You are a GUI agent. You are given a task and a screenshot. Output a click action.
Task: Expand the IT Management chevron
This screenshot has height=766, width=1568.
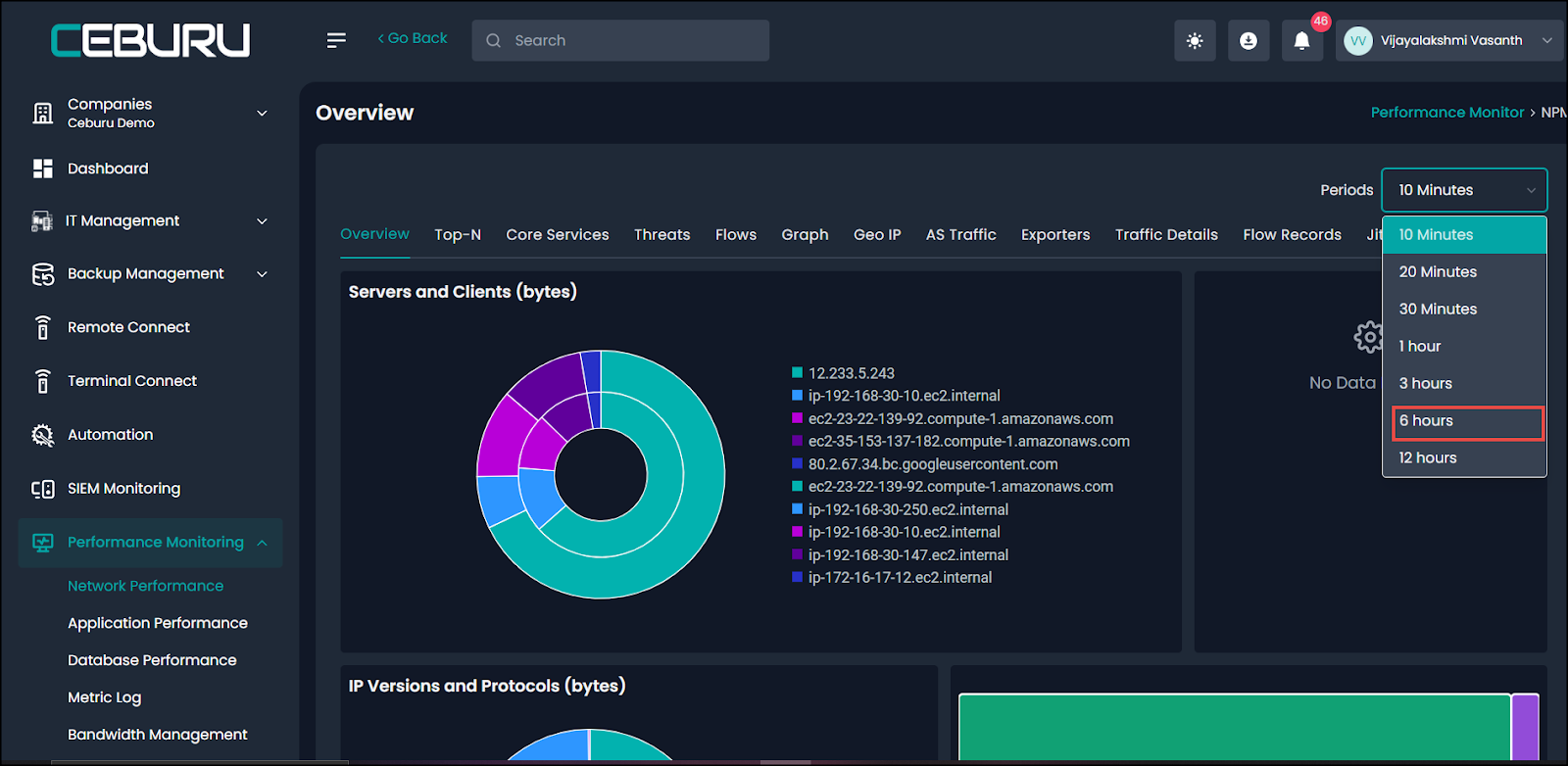click(x=262, y=221)
